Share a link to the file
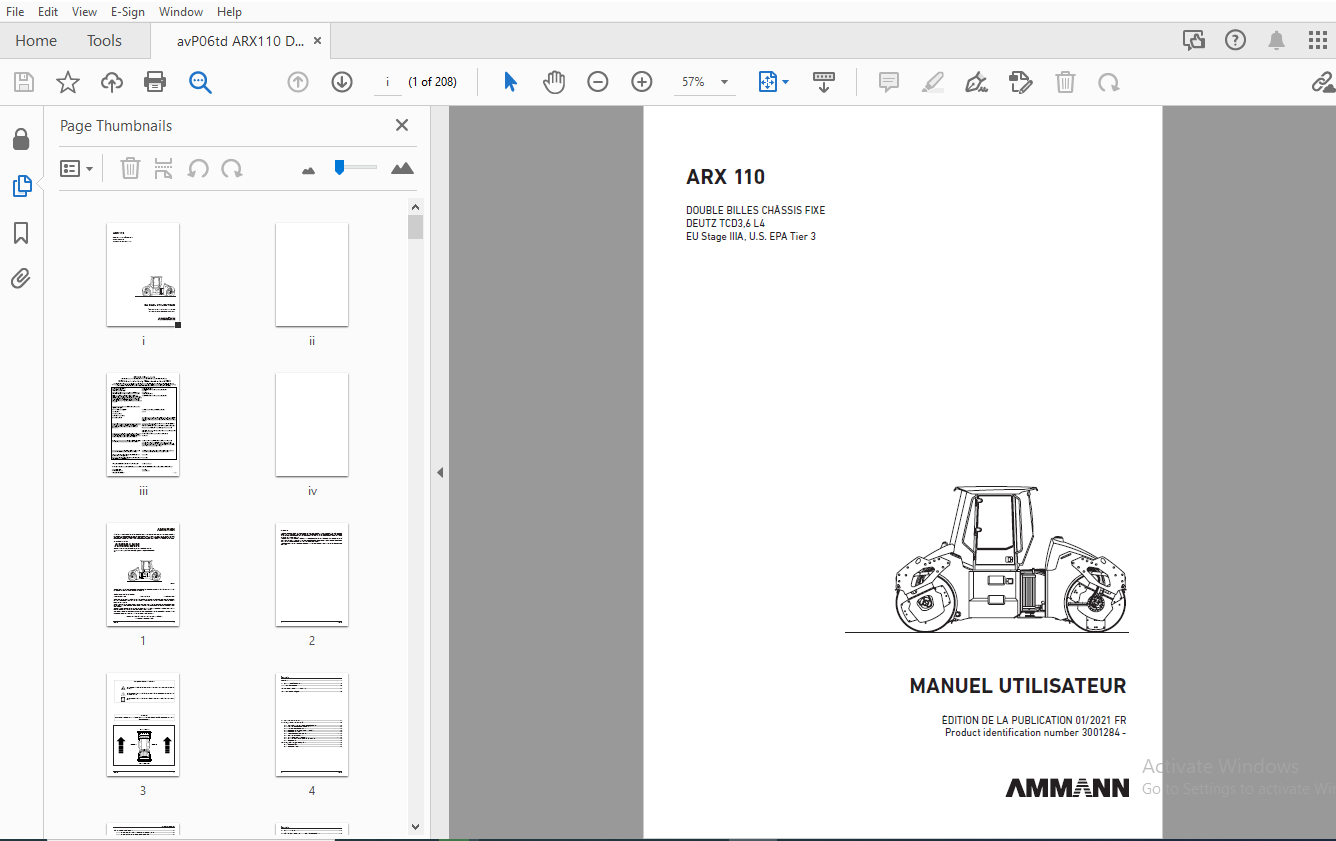The width and height of the screenshot is (1336, 841). click(x=1323, y=82)
